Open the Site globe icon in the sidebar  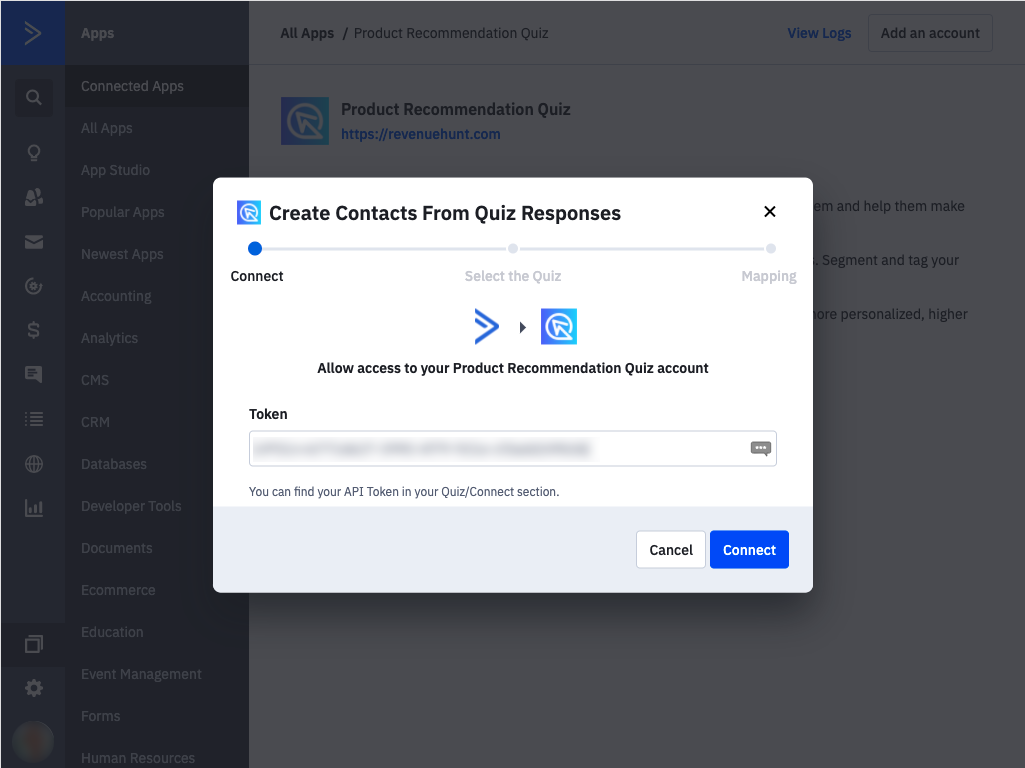point(33,463)
